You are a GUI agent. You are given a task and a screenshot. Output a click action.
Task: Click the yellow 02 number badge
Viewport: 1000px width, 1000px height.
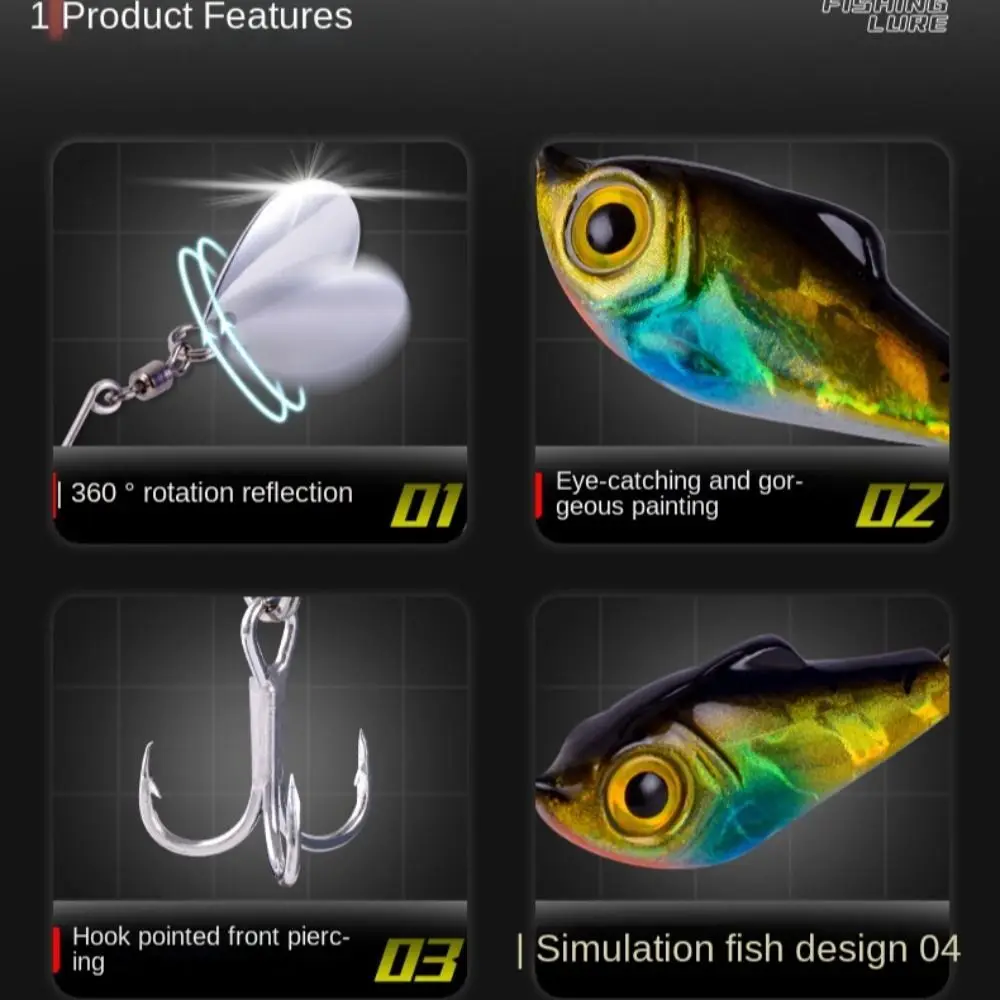899,505
